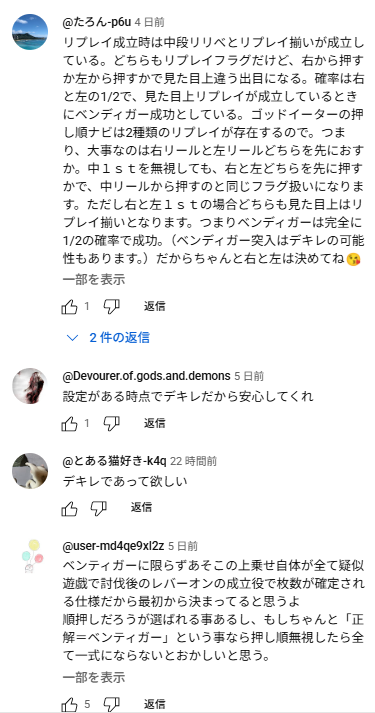Reply to @たろん-p6u comment via 返信

point(155,306)
